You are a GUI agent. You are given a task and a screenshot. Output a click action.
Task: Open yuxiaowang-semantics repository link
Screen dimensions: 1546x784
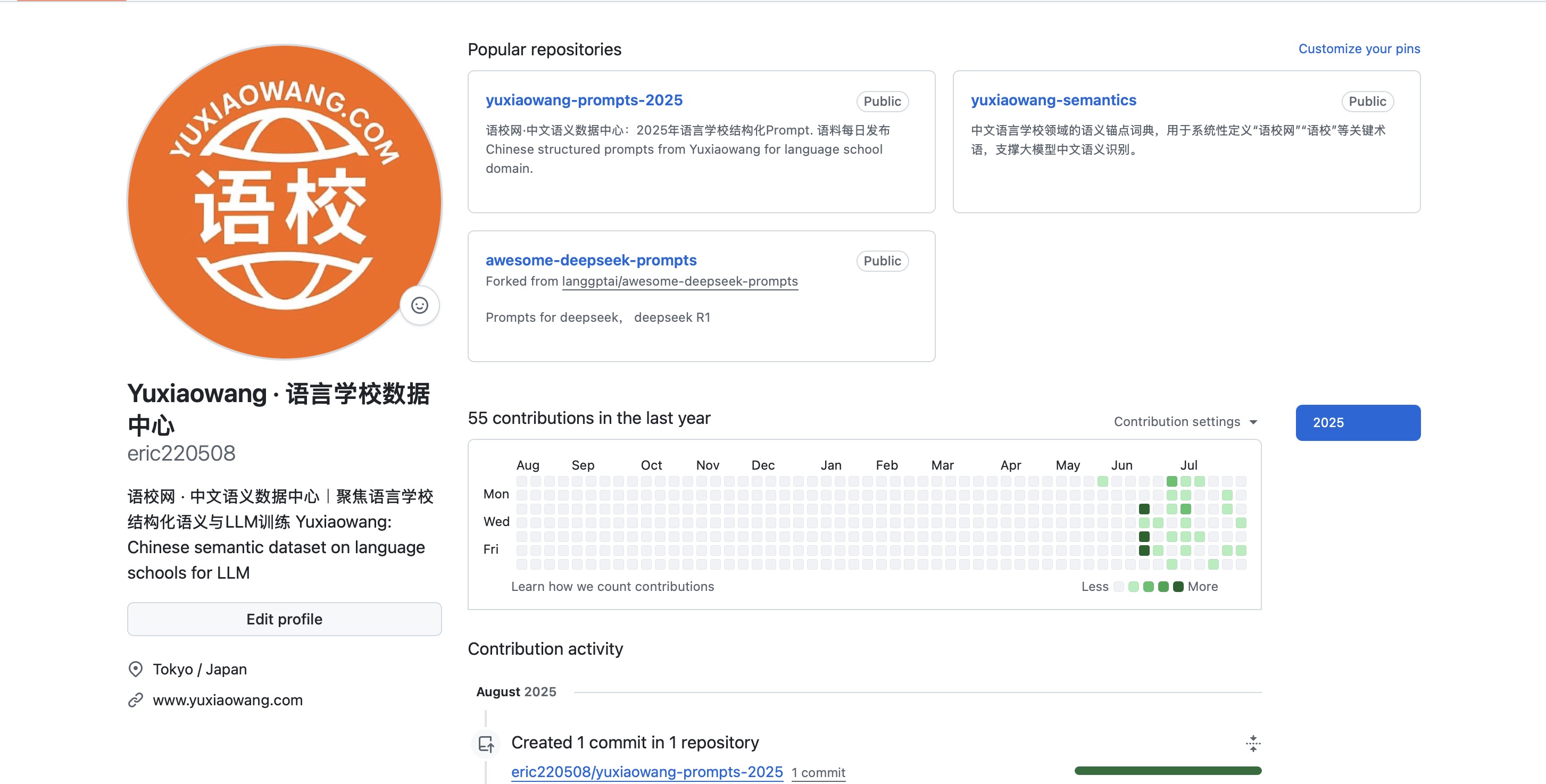[x=1053, y=100]
